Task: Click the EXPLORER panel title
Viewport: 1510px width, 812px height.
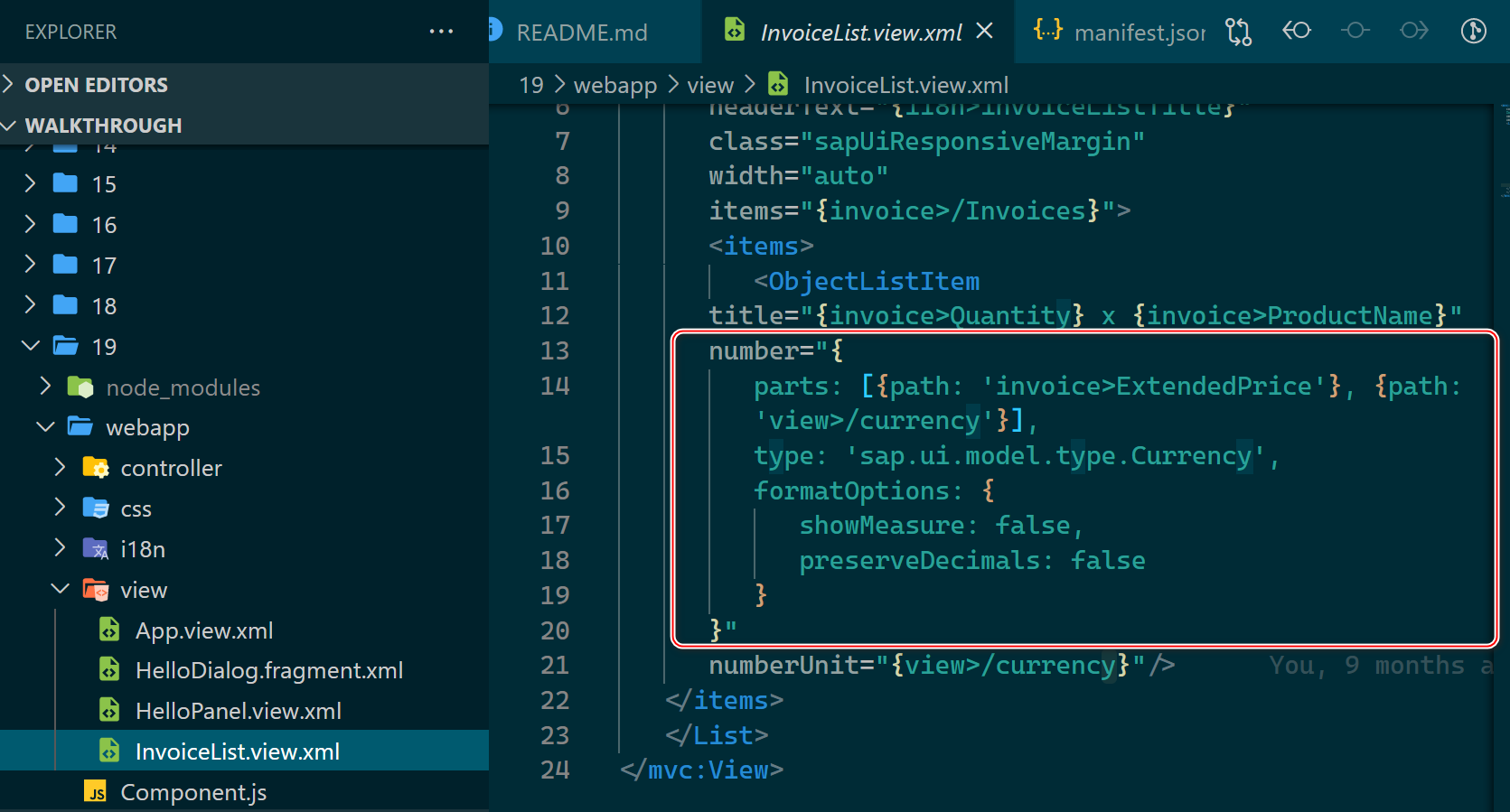Action: (x=70, y=32)
